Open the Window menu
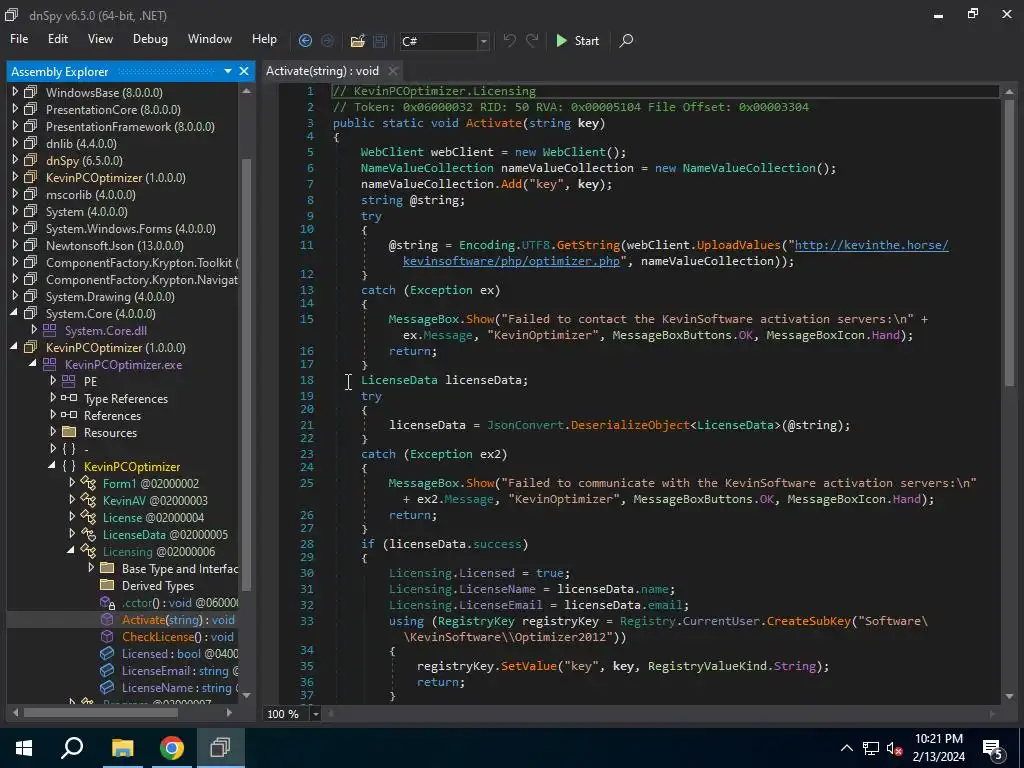The height and width of the screenshot is (768, 1024). 210,39
